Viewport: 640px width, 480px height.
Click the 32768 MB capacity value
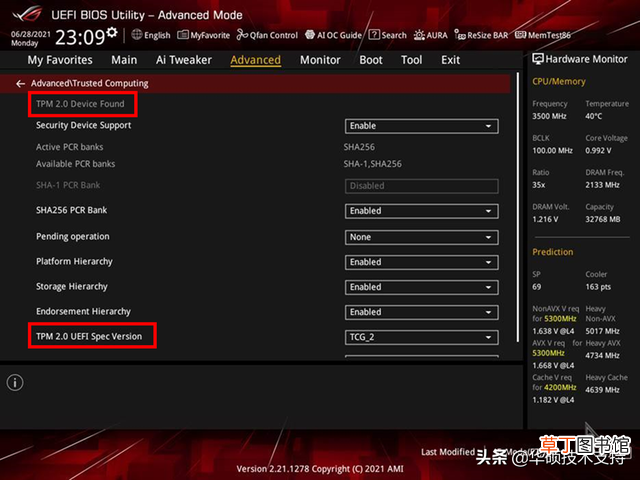click(603, 220)
